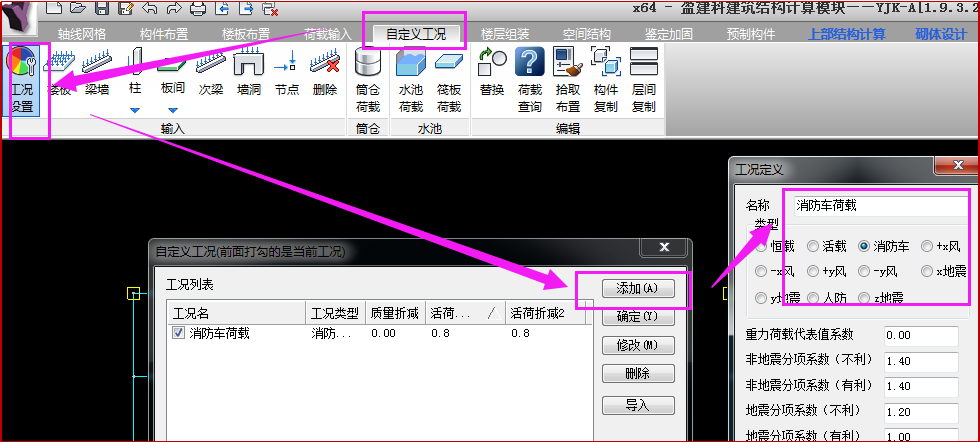Select the 节点 load tool

[x=287, y=78]
